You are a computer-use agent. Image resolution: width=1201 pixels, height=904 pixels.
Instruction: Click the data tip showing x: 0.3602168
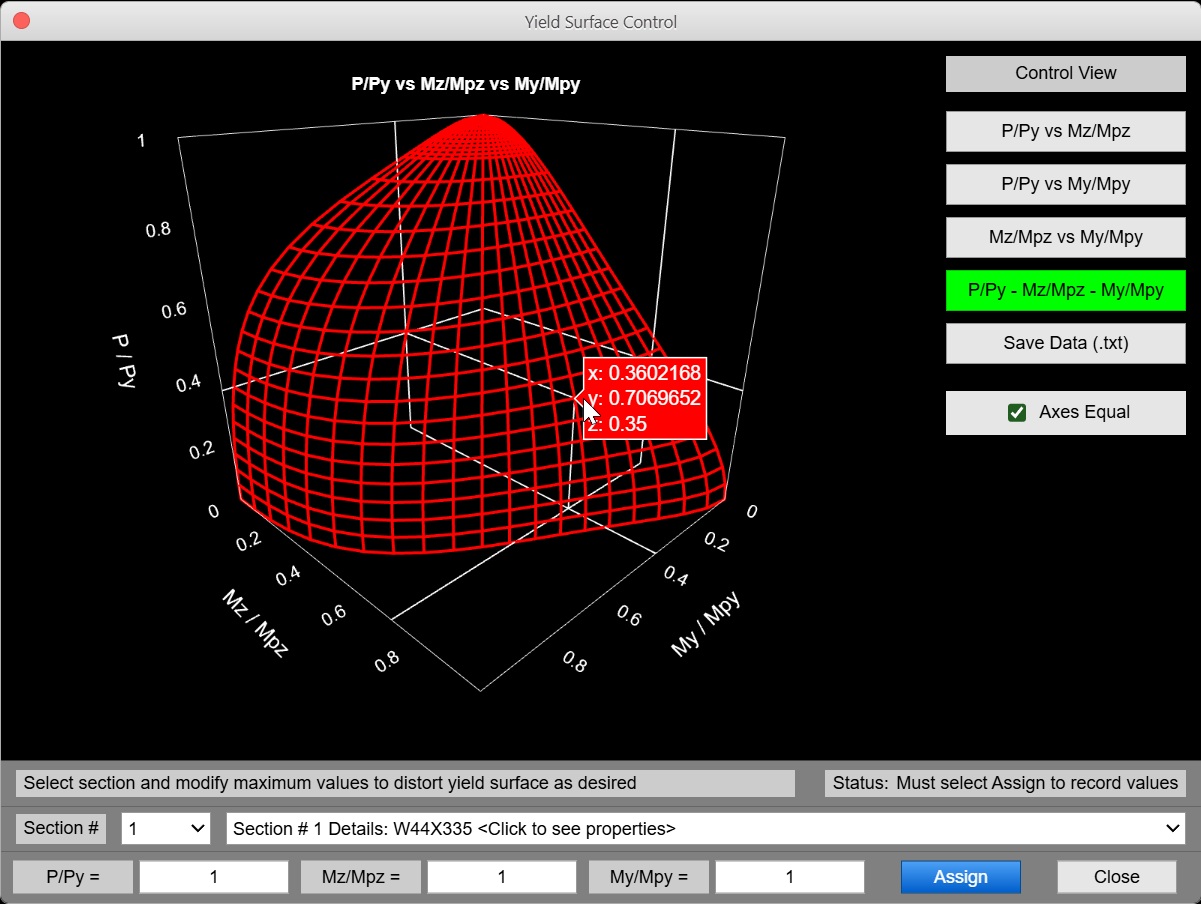pyautogui.click(x=645, y=396)
